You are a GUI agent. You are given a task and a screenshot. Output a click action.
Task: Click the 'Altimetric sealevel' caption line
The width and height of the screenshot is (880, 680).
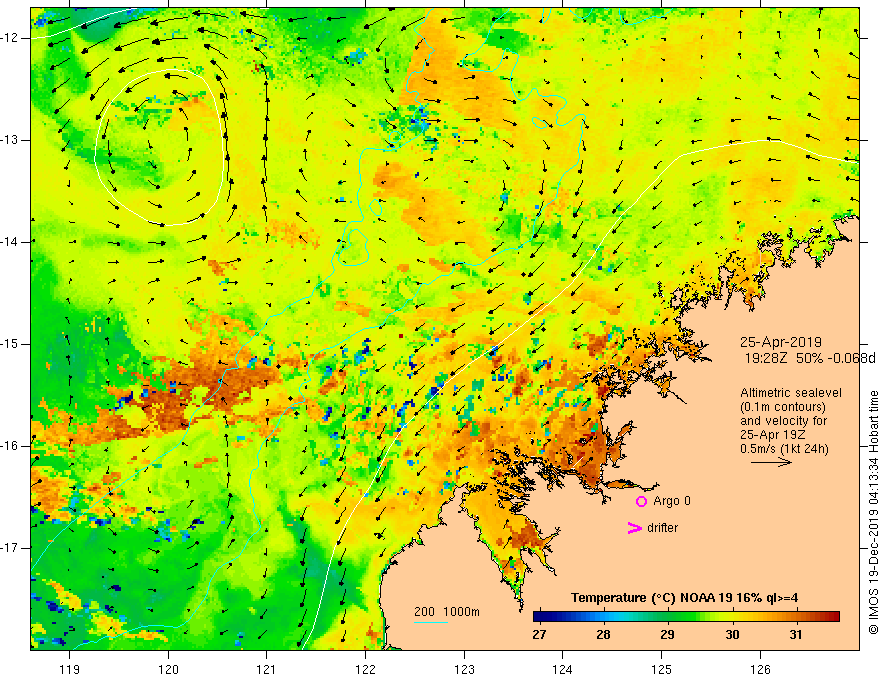pyautogui.click(x=791, y=393)
